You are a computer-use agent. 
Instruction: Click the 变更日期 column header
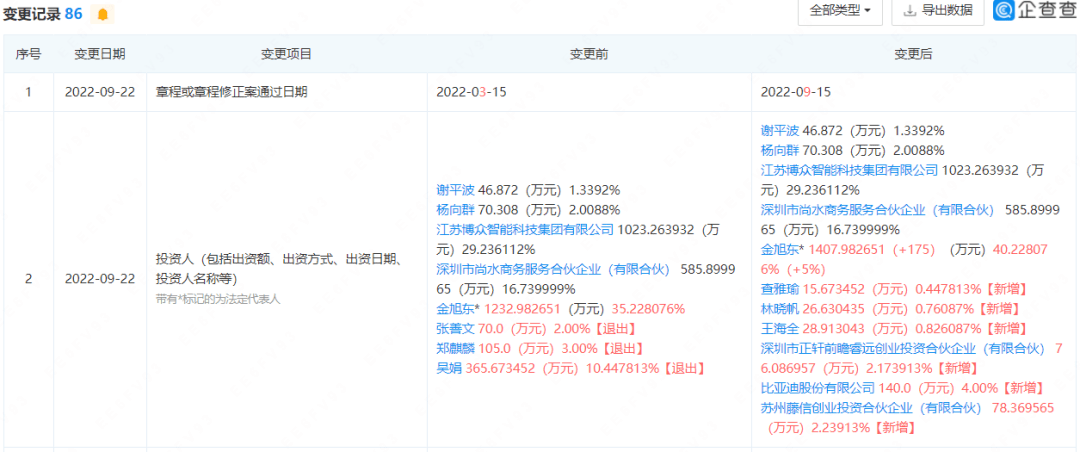[x=100, y=54]
